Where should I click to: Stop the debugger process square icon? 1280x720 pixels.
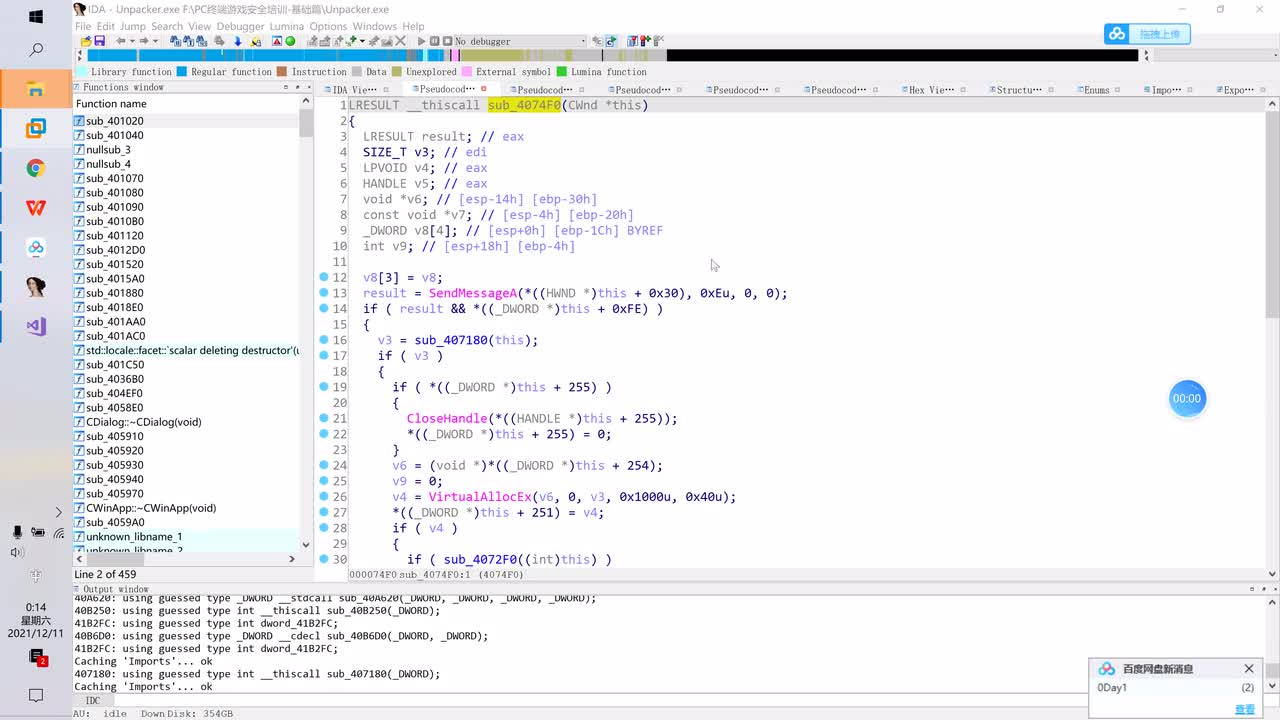447,41
